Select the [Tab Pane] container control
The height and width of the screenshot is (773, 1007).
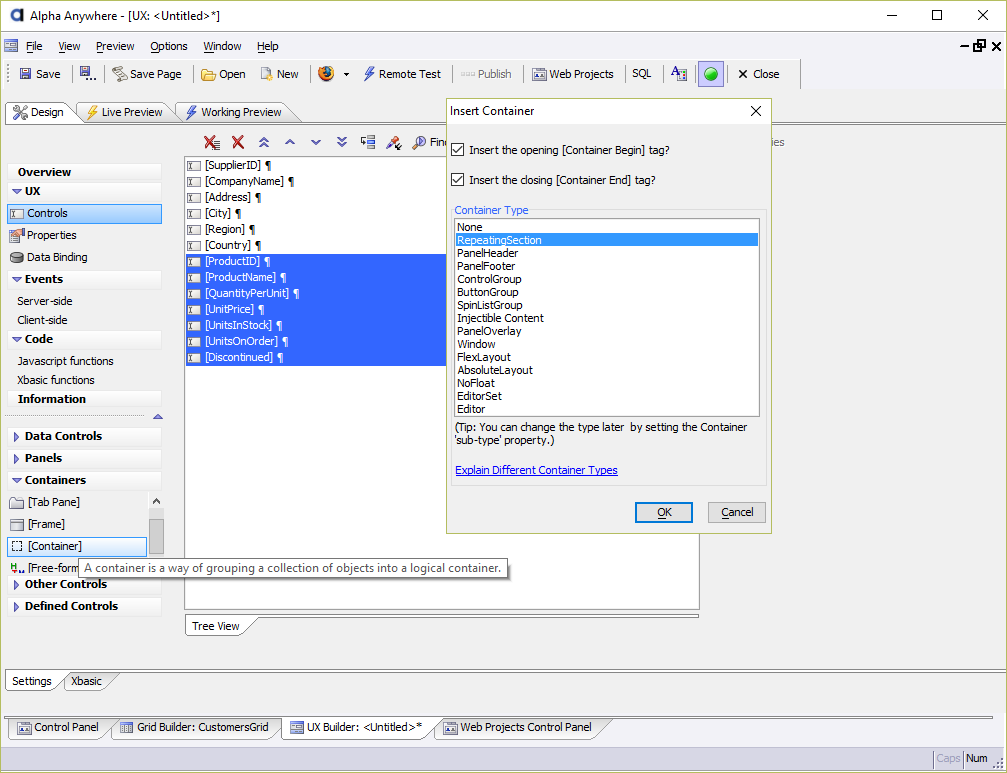point(54,502)
